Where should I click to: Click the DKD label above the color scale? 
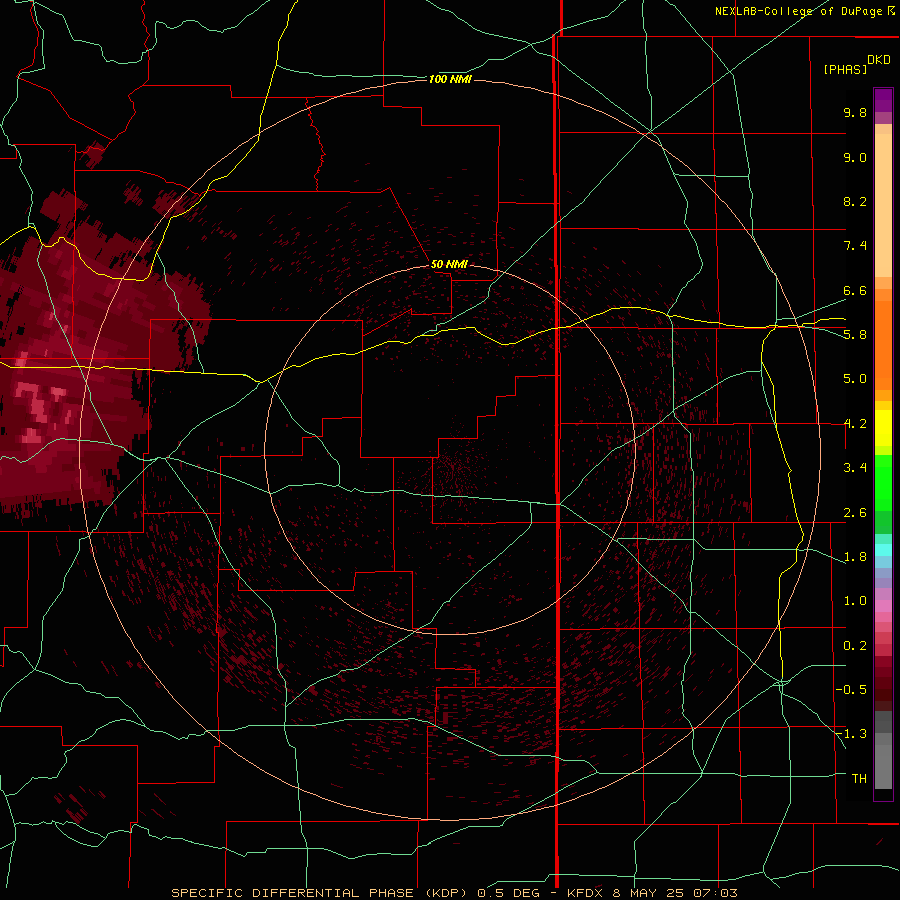pyautogui.click(x=879, y=60)
